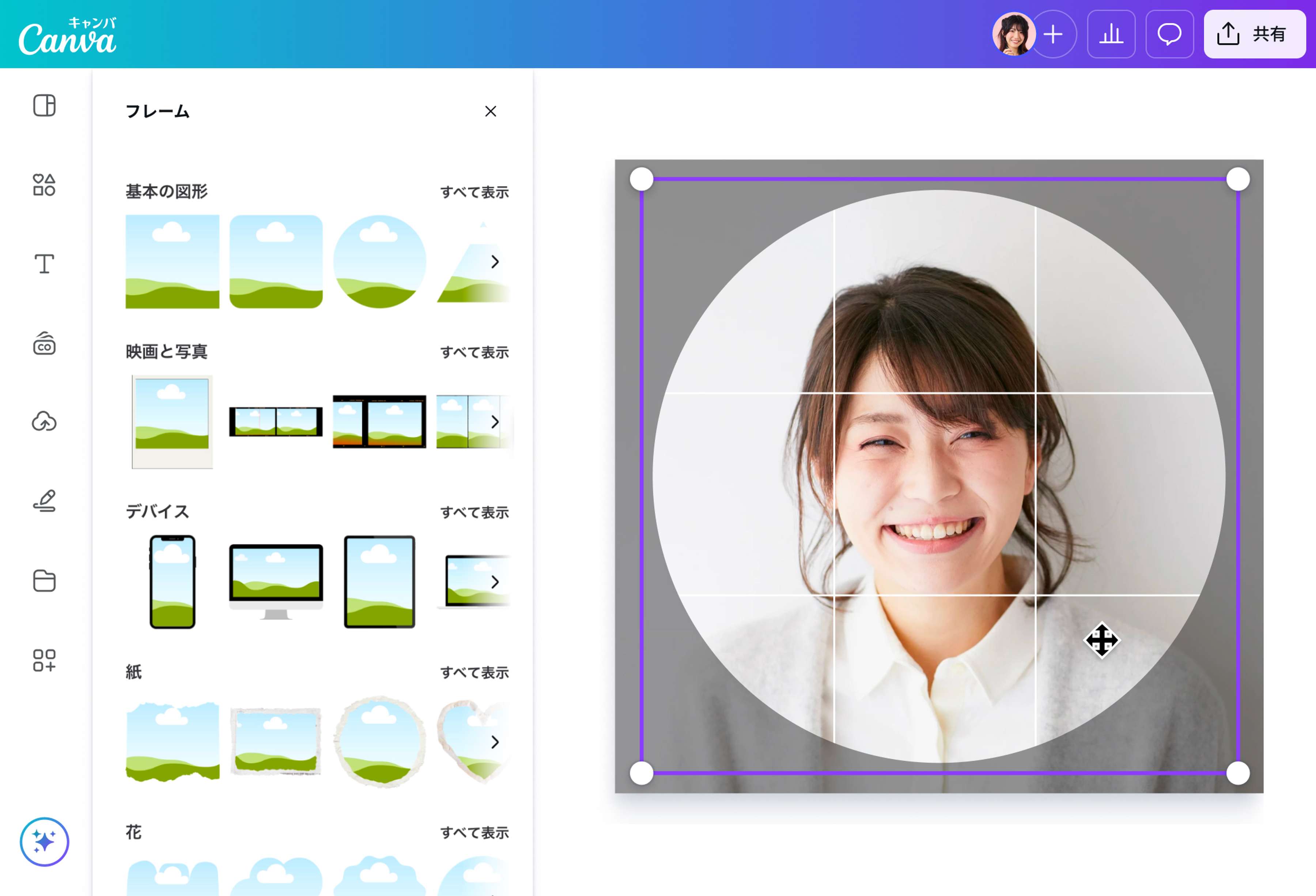Open the comments speech bubble icon
This screenshot has height=896, width=1316.
[x=1169, y=34]
